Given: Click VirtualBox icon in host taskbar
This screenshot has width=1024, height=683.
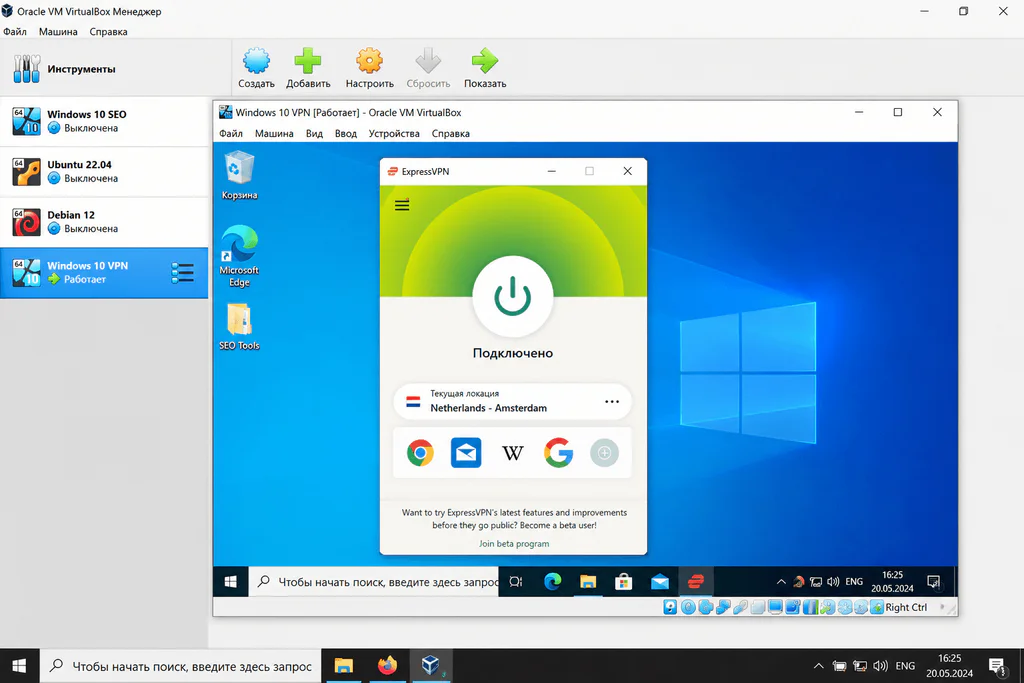Looking at the screenshot, I should (x=430, y=666).
